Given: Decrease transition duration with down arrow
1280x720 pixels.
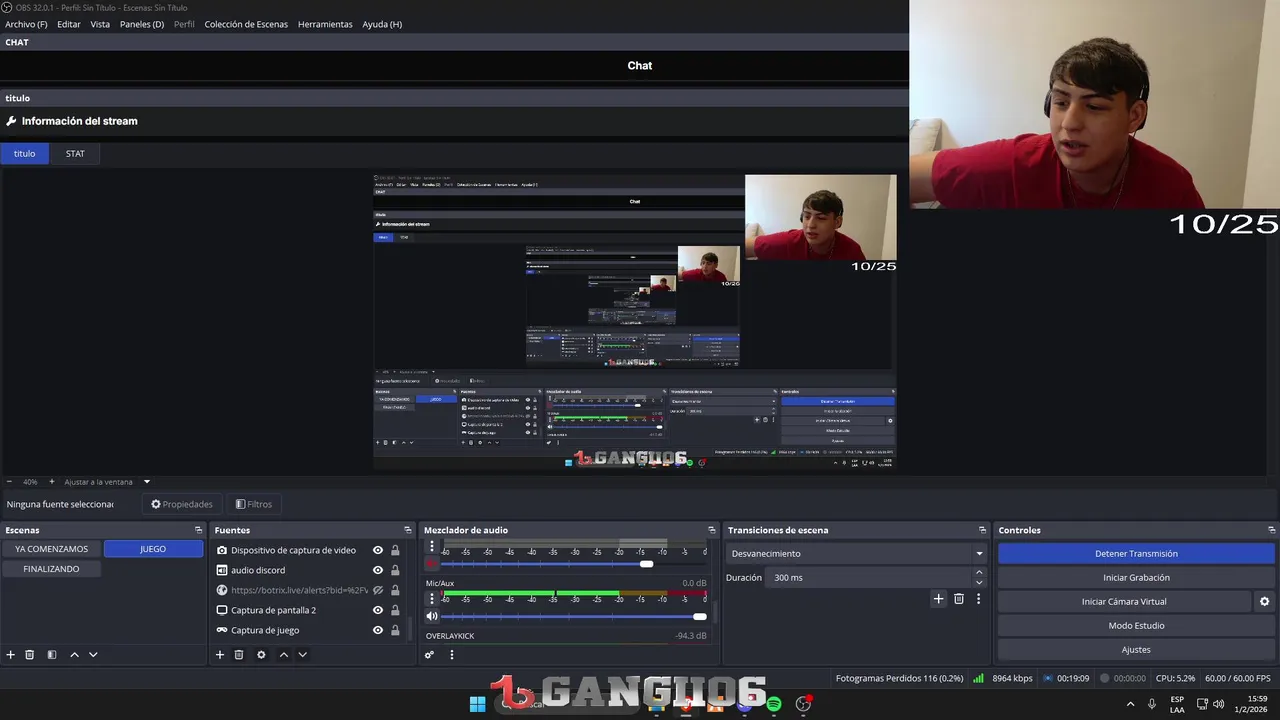Looking at the screenshot, I should (979, 582).
